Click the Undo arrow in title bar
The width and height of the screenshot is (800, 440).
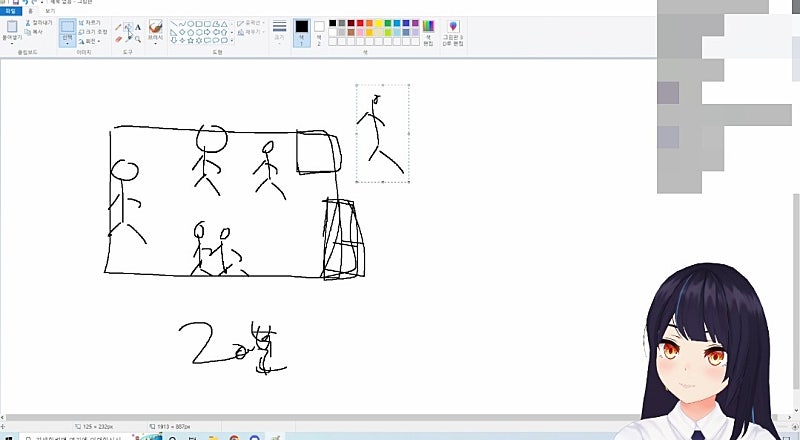point(26,2)
